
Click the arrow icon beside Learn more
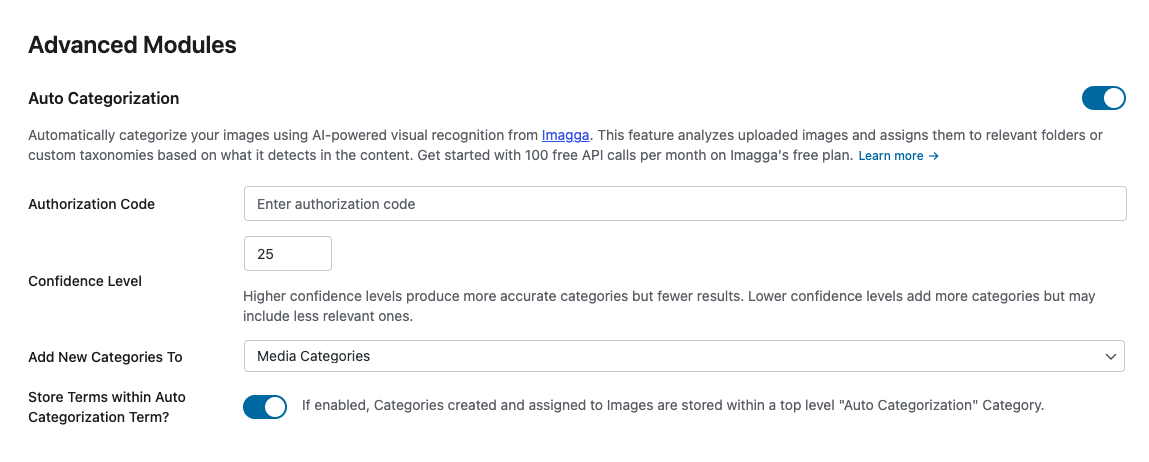point(934,156)
